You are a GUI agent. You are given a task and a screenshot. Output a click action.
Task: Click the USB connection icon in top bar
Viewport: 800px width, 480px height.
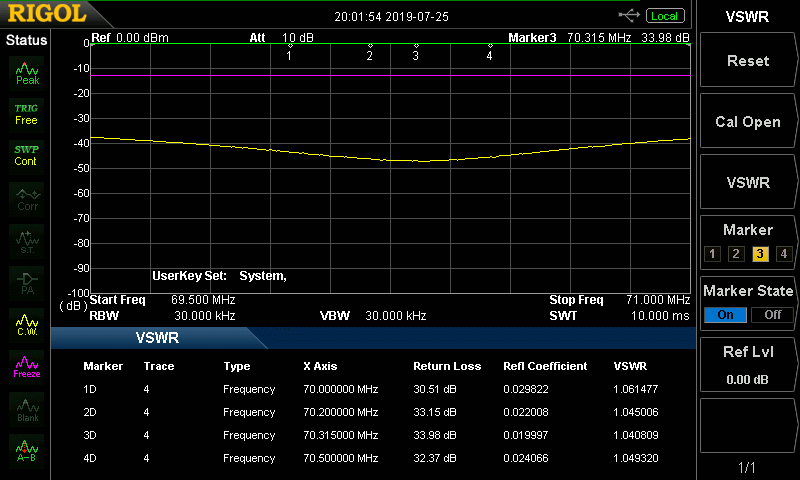[x=630, y=15]
